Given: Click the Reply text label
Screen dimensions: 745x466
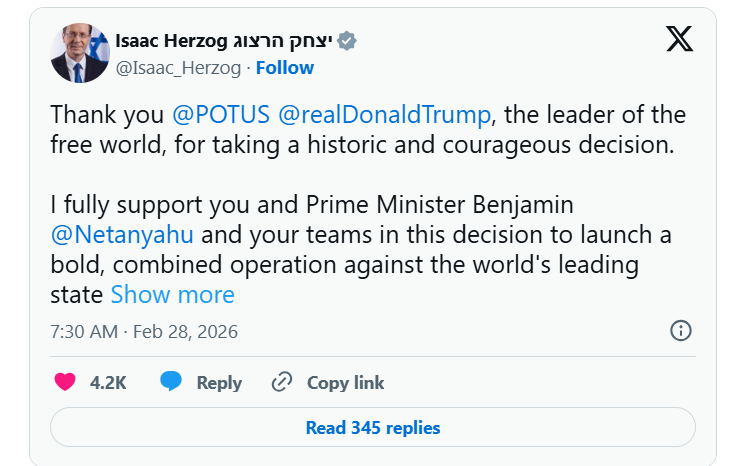Looking at the screenshot, I should point(219,382).
